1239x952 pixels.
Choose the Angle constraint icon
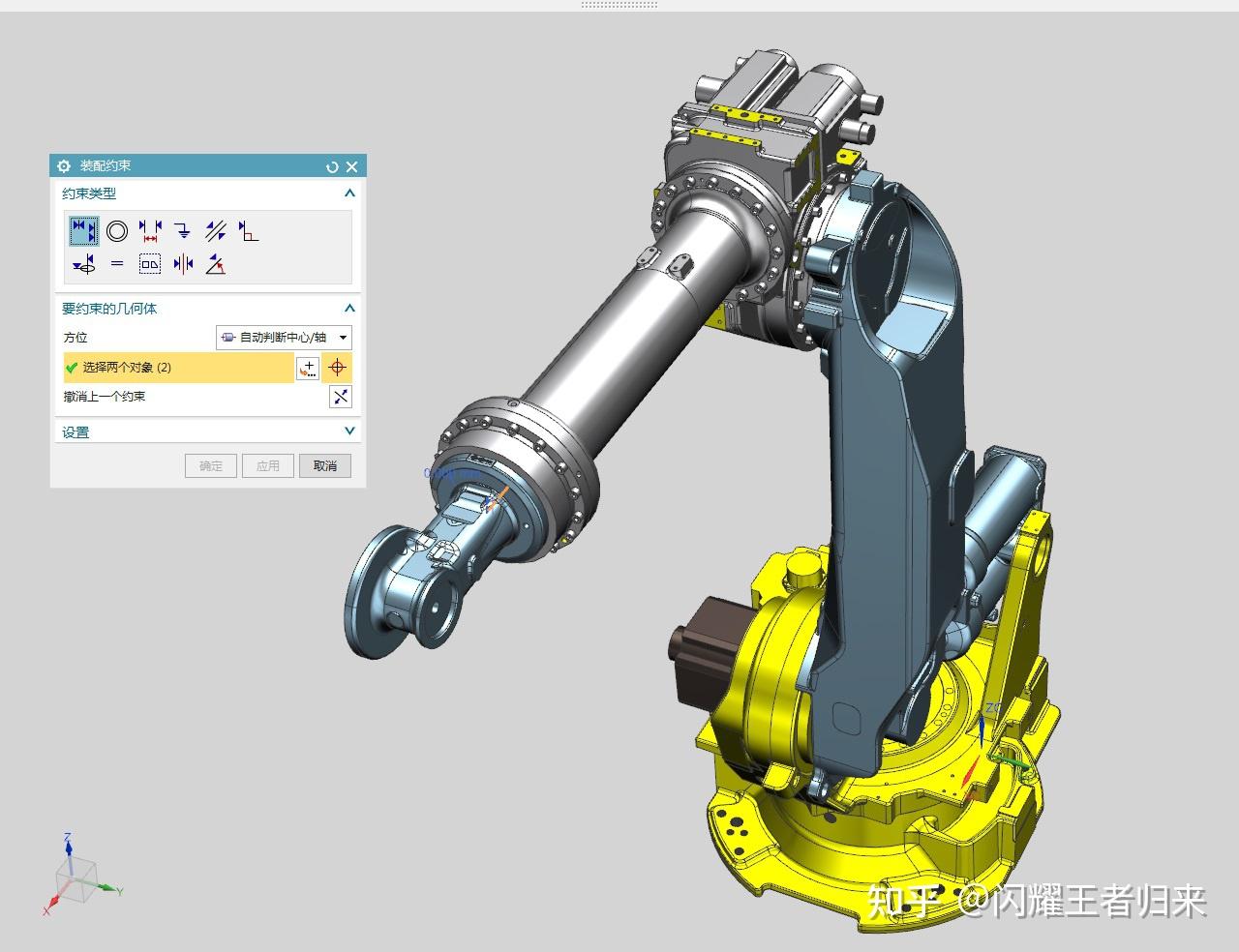[216, 263]
